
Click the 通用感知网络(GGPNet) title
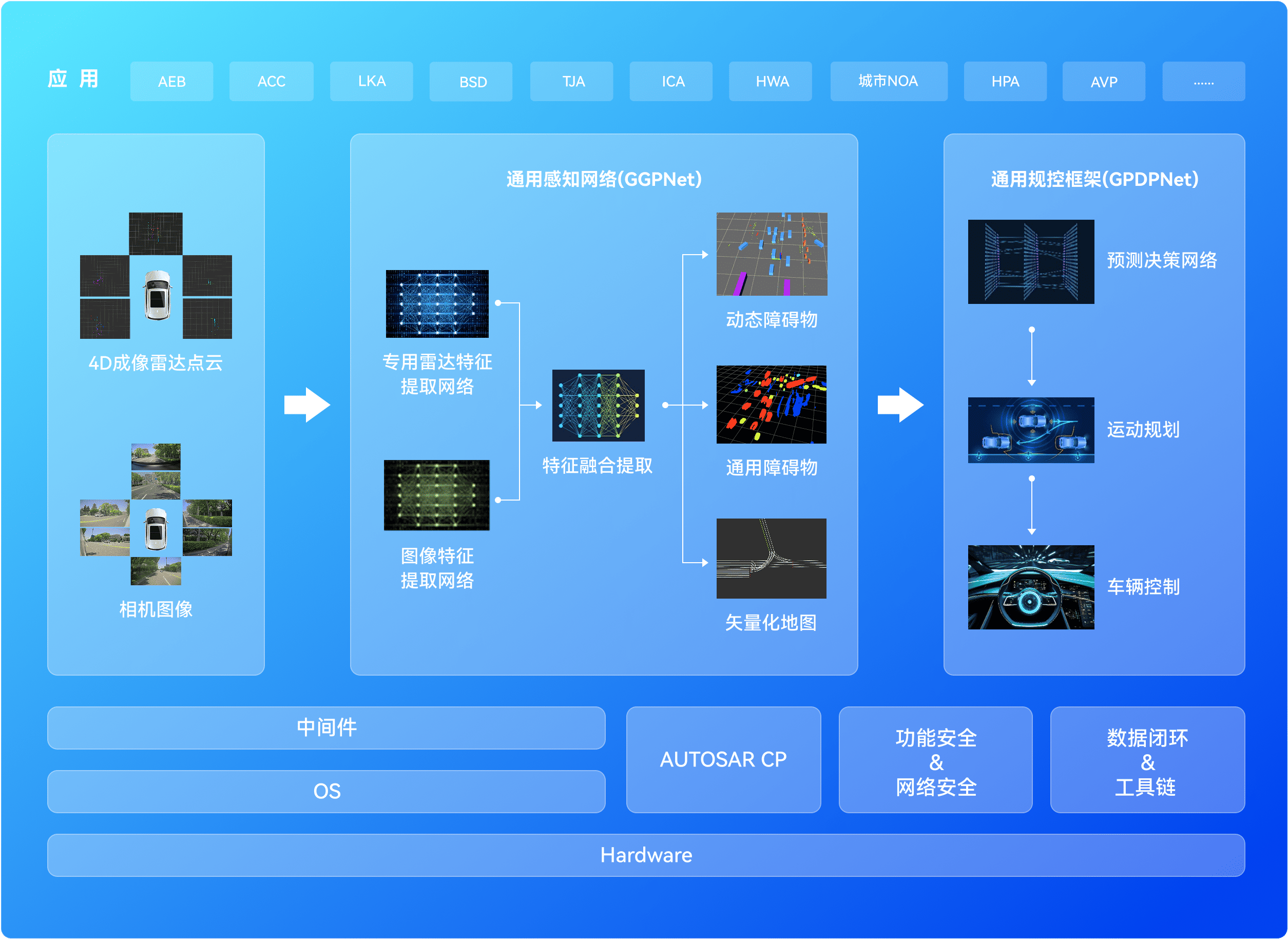(604, 180)
